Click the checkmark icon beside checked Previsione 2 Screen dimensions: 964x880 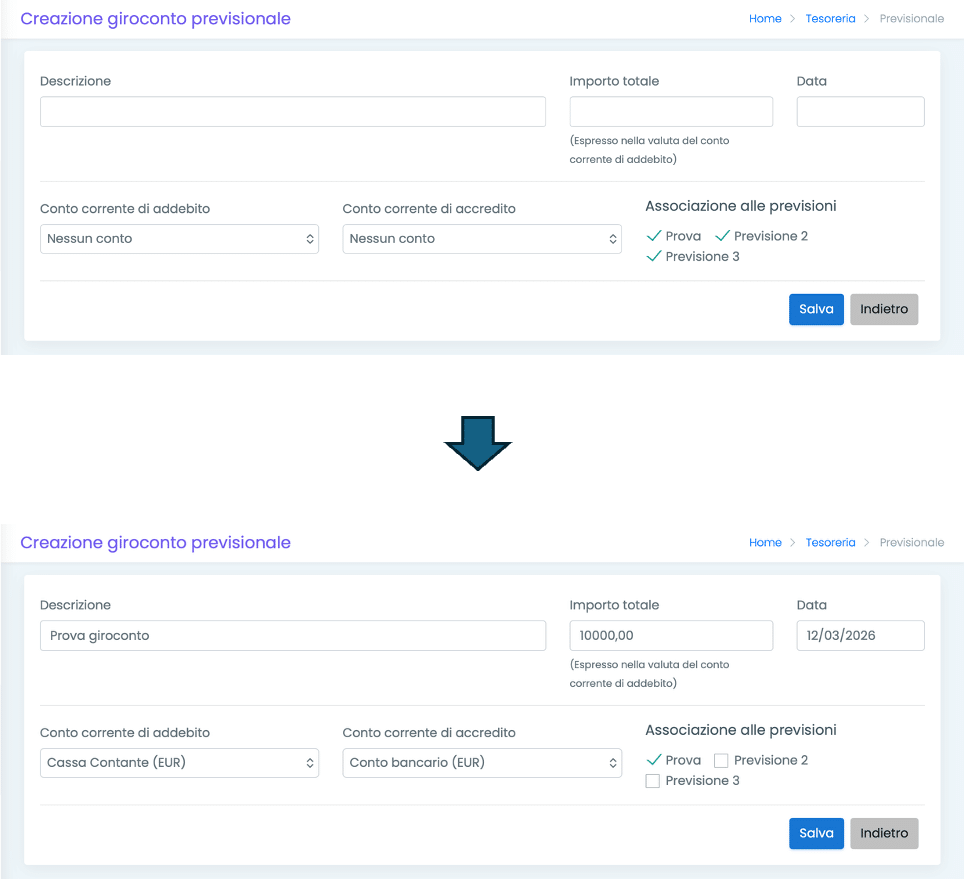click(x=722, y=236)
